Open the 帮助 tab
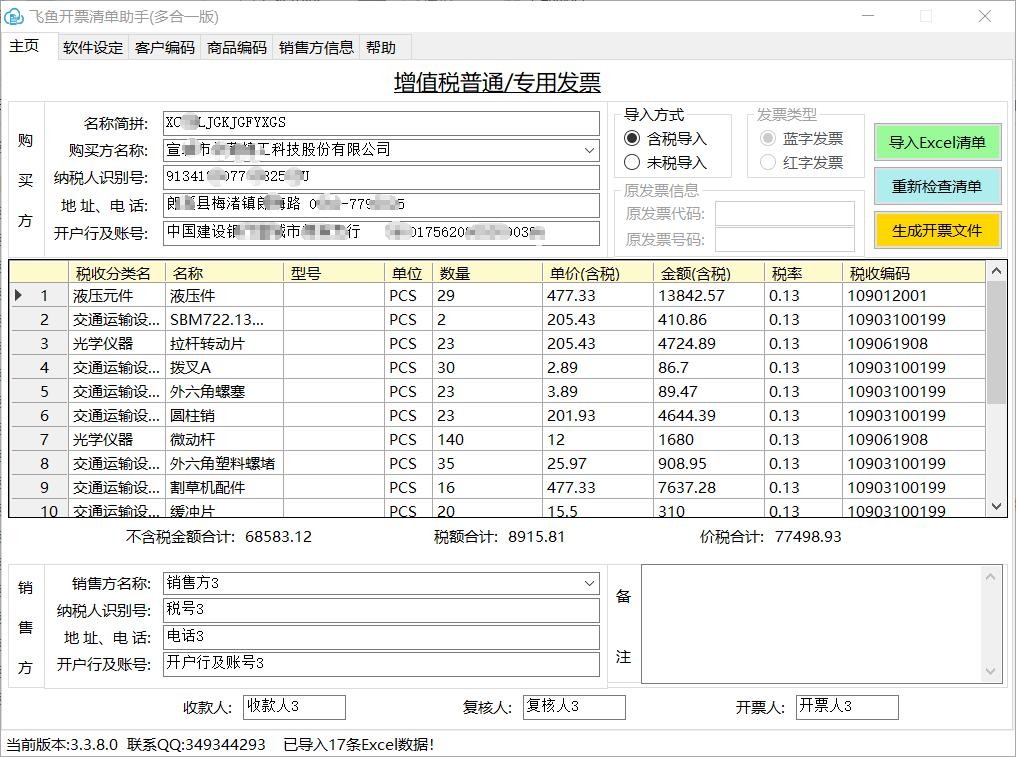 381,48
